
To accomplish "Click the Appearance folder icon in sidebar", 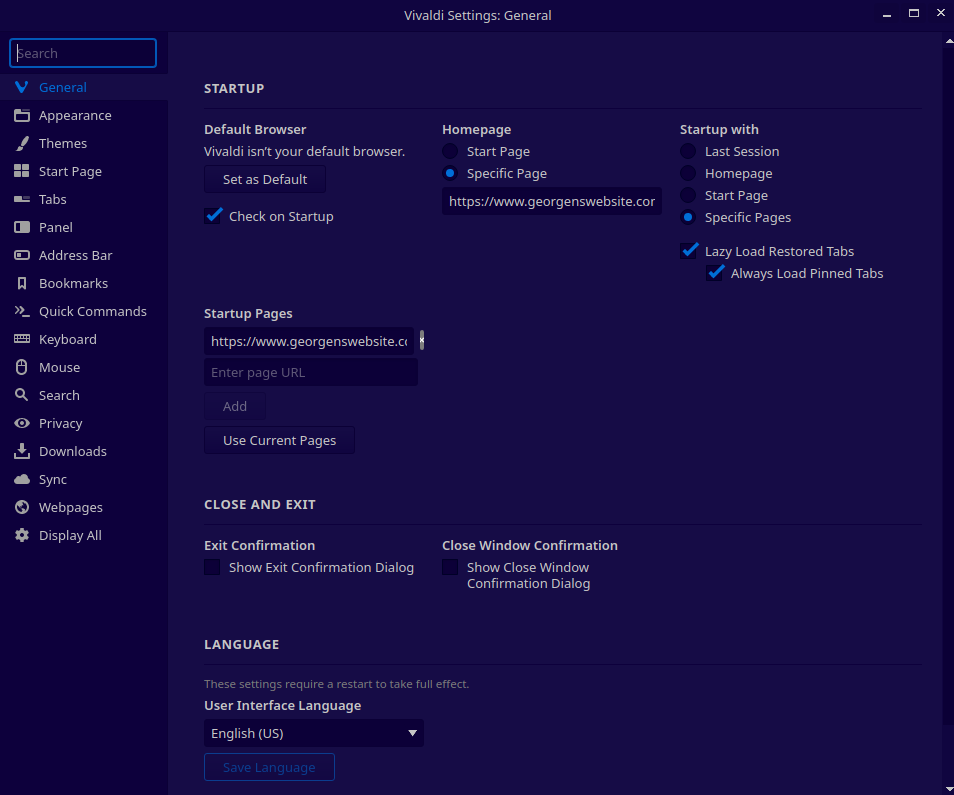I will point(21,116).
